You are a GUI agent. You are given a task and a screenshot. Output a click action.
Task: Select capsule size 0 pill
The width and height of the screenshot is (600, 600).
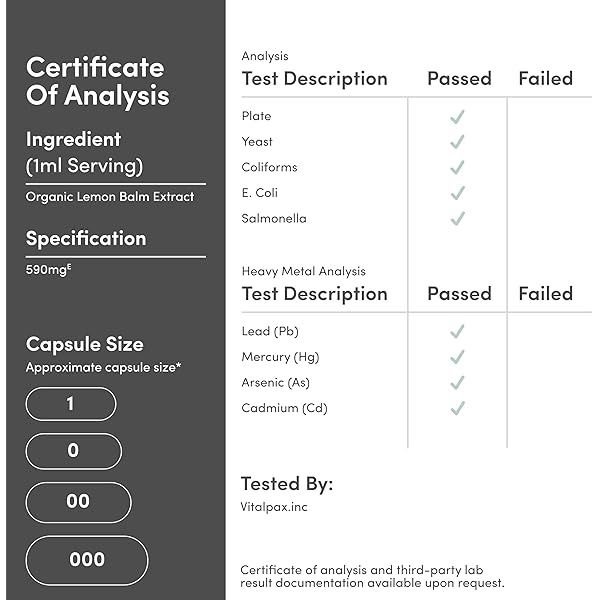point(74,451)
